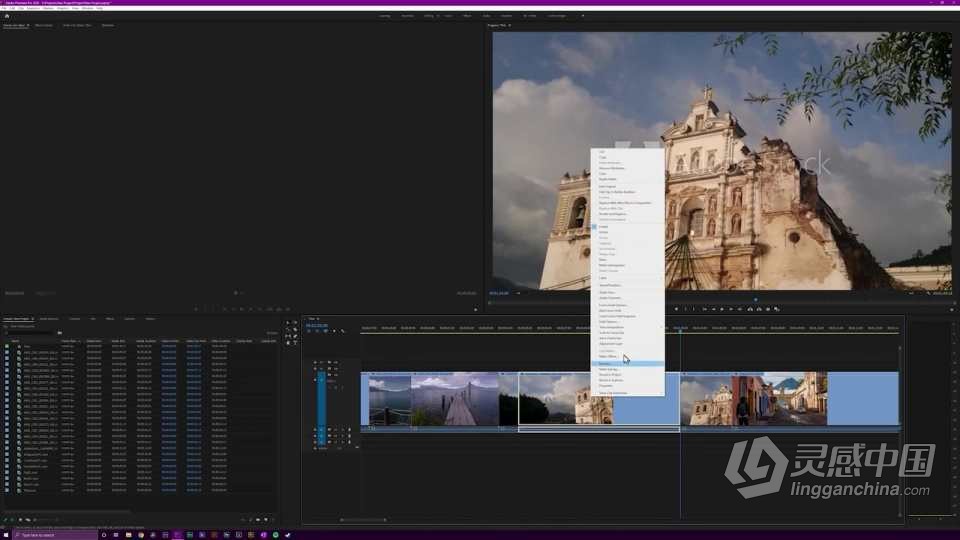Switch to the Media Browser tab
This screenshot has height=540, width=960.
point(49,319)
